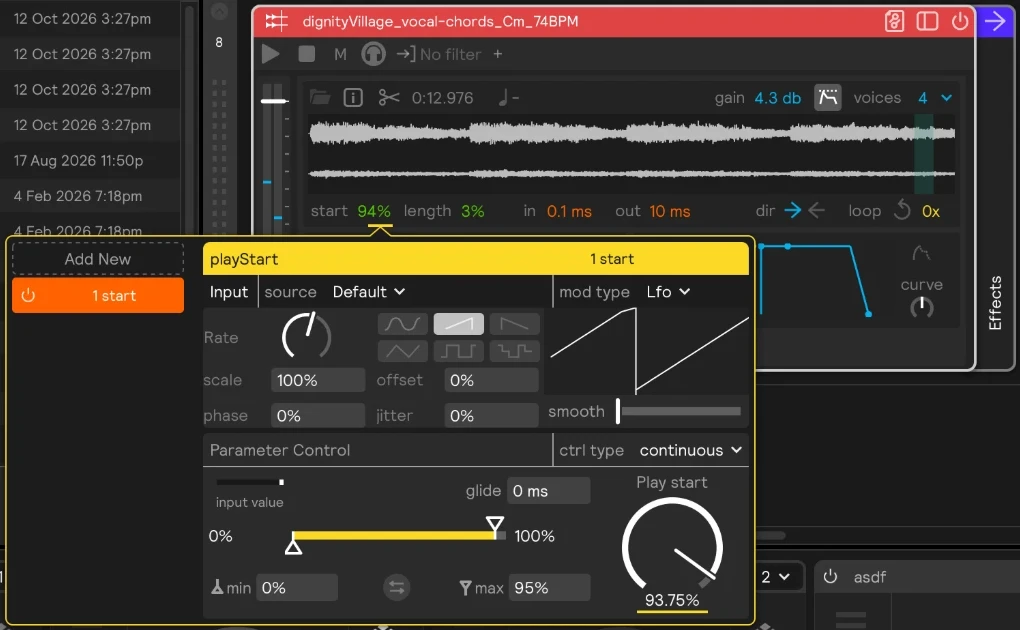
Task: Select the random step LFO waveform
Action: 515,351
